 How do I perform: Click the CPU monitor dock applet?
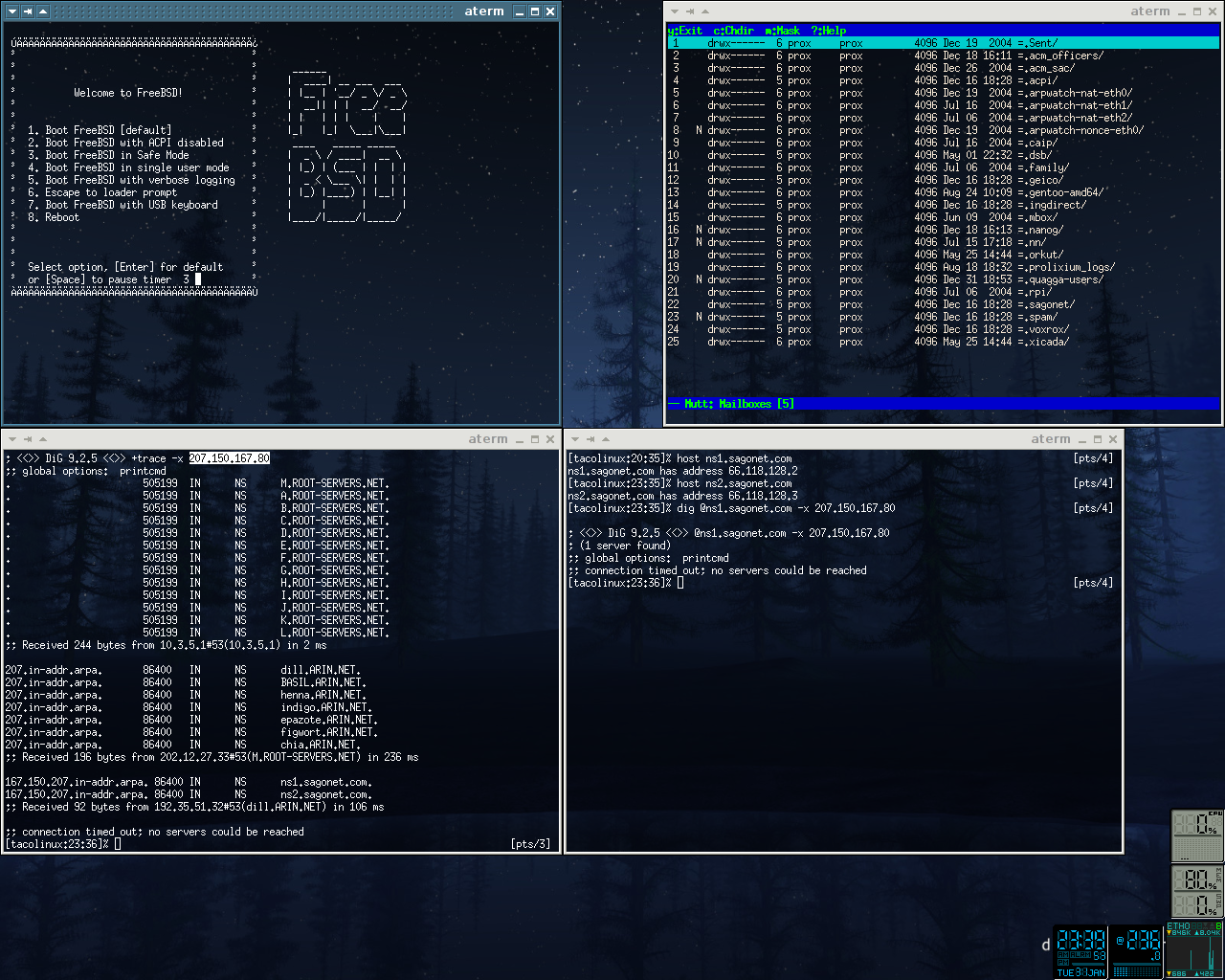coord(1197,835)
